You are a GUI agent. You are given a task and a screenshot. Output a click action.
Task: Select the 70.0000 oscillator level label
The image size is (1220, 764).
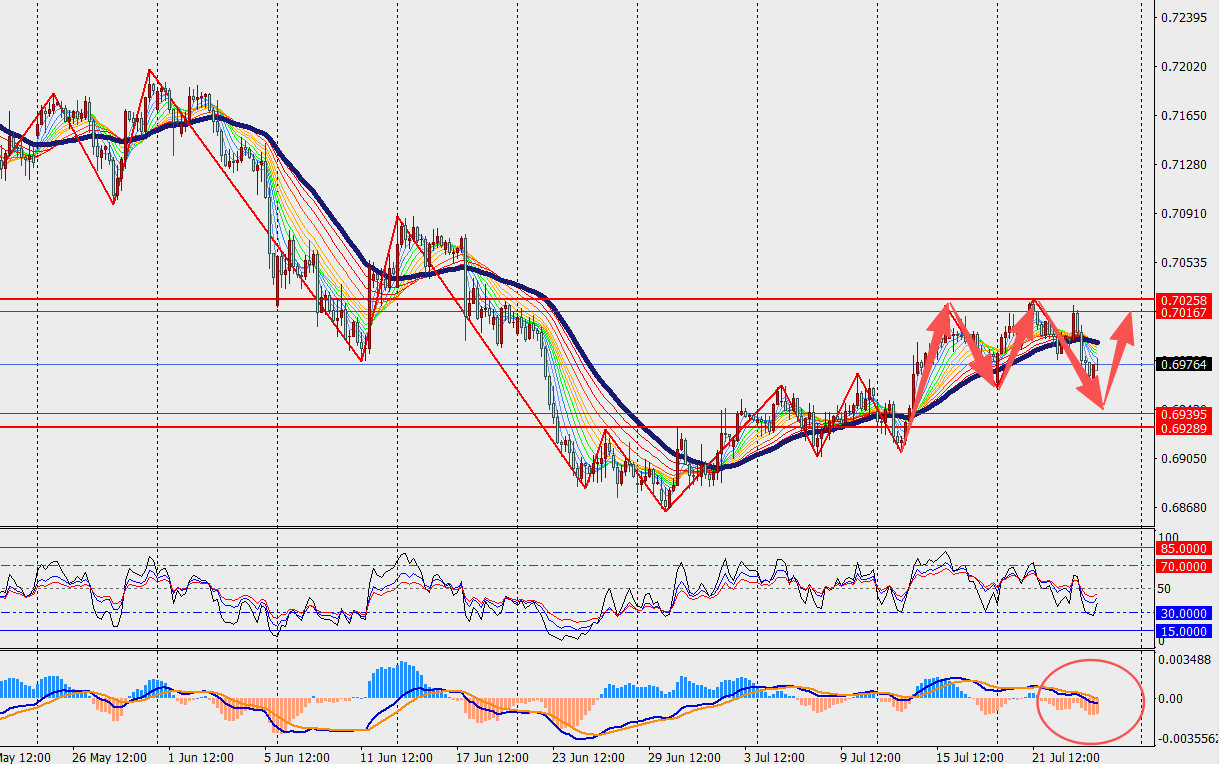pos(1185,566)
